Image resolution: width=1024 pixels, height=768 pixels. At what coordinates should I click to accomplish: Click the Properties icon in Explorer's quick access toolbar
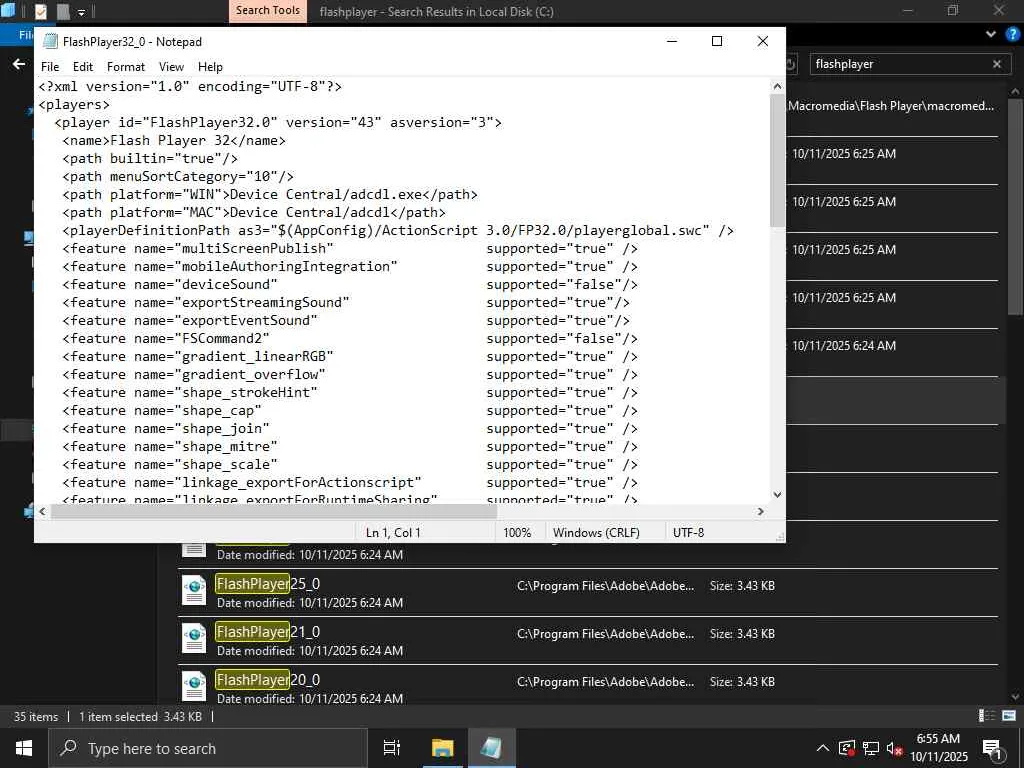pos(40,11)
